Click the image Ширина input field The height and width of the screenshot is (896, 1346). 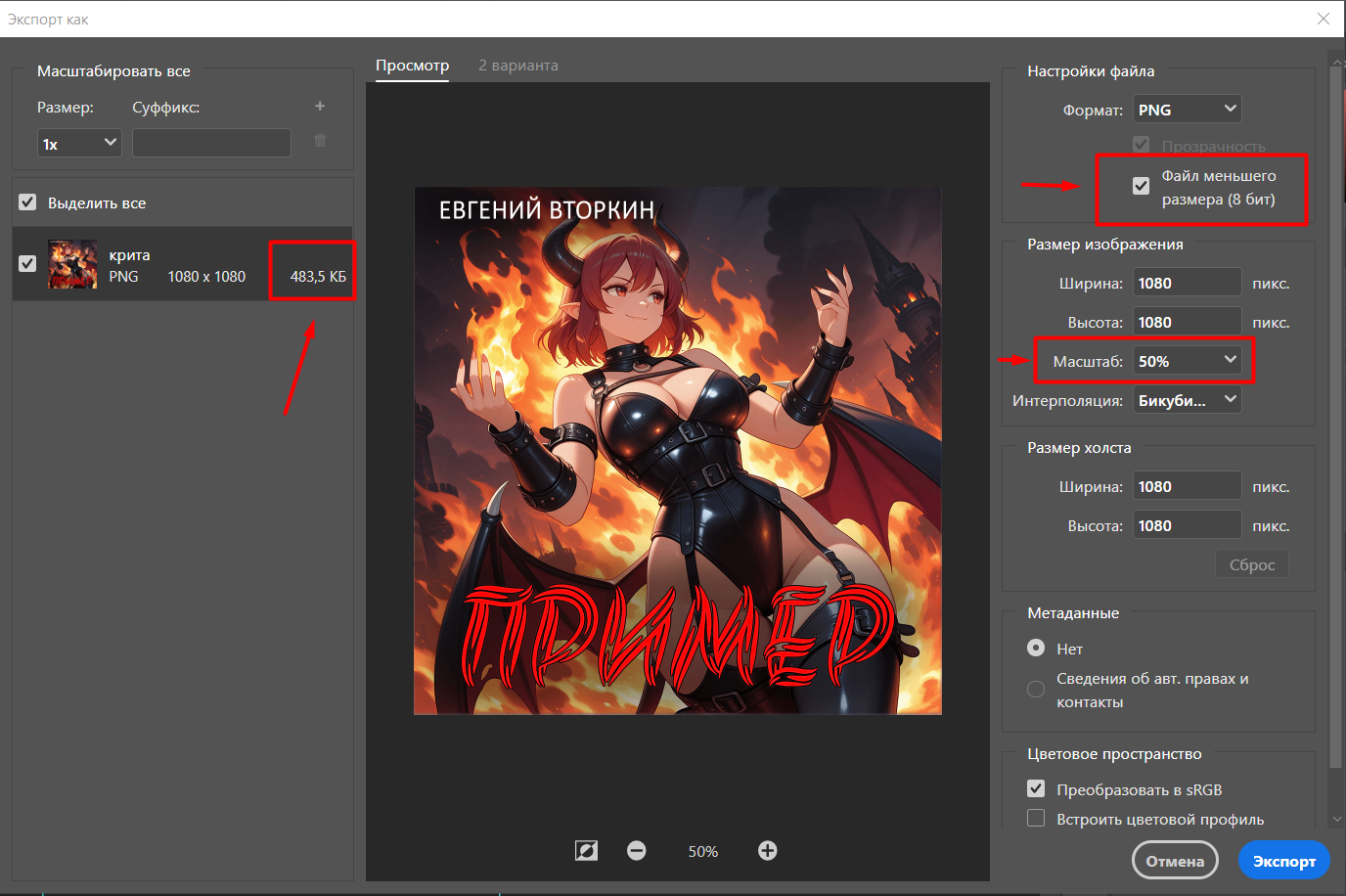1187,283
